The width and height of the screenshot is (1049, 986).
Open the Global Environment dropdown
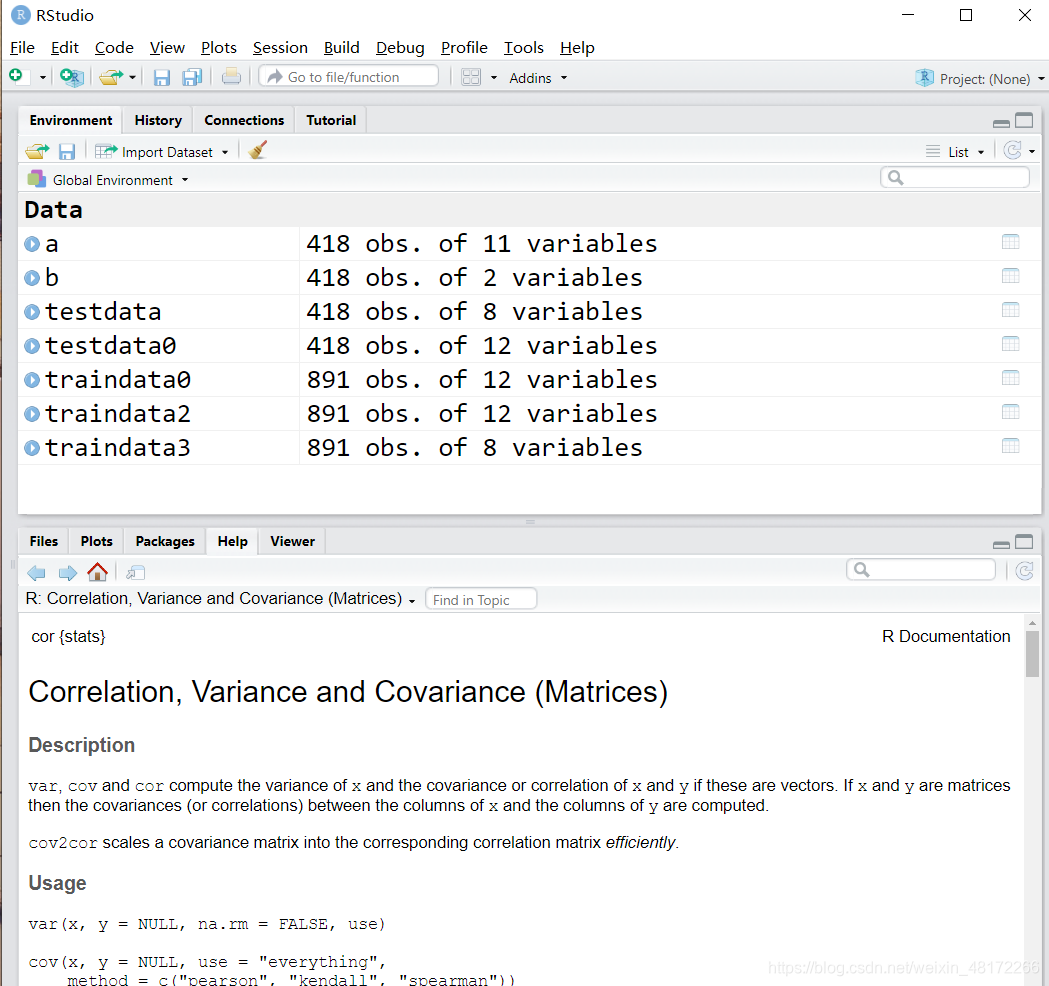(108, 180)
